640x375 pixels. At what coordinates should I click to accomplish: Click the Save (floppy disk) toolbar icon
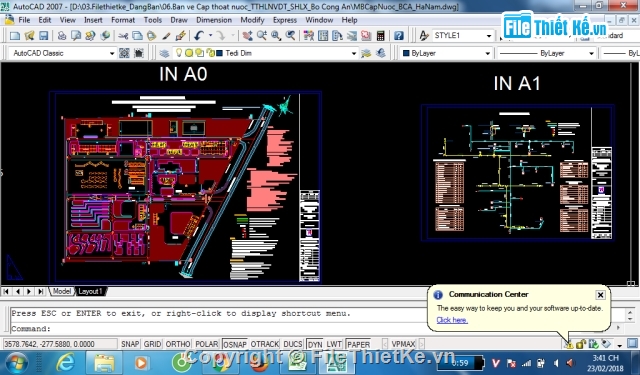[x=44, y=36]
